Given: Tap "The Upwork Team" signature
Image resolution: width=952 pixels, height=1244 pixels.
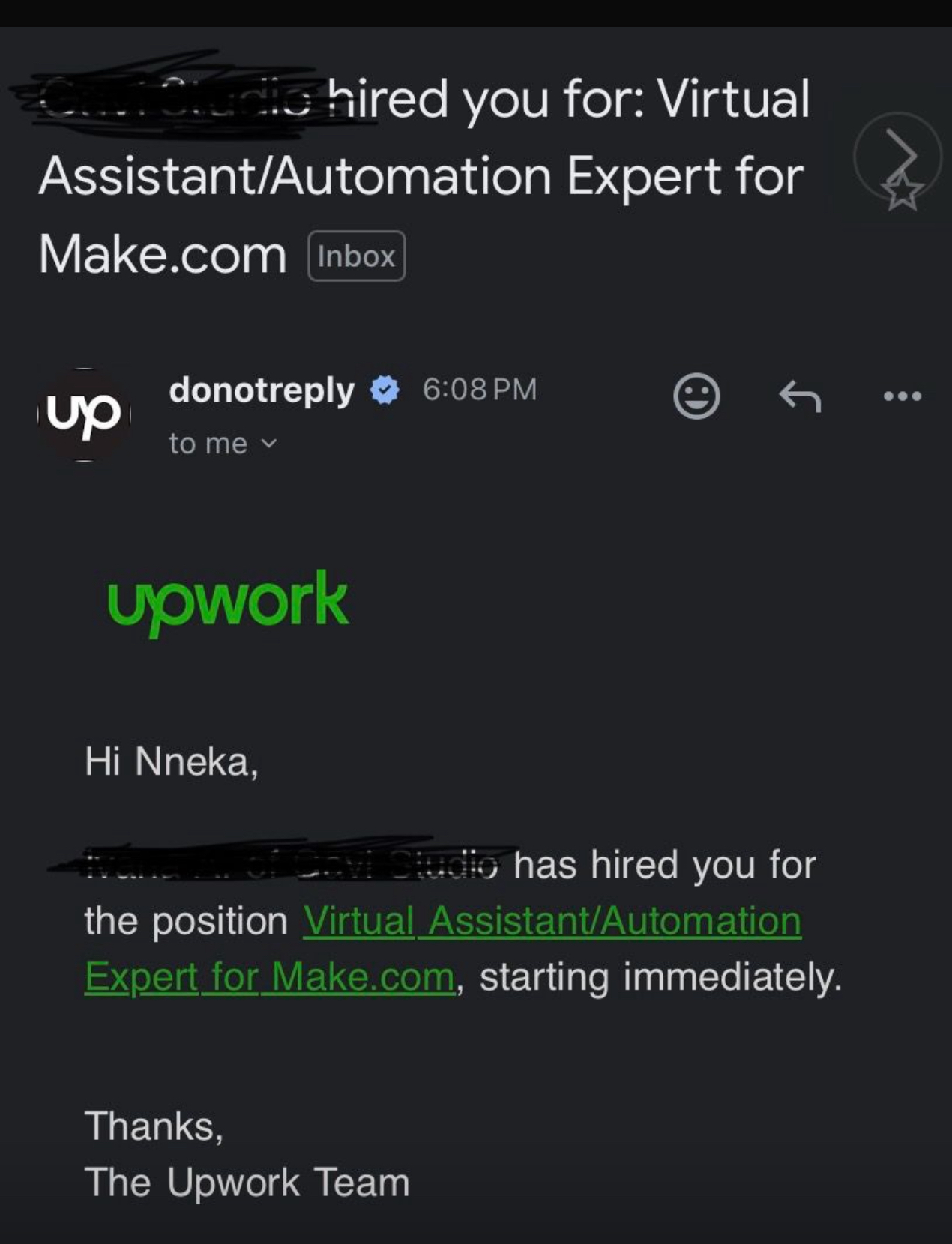Looking at the screenshot, I should pyautogui.click(x=247, y=1182).
